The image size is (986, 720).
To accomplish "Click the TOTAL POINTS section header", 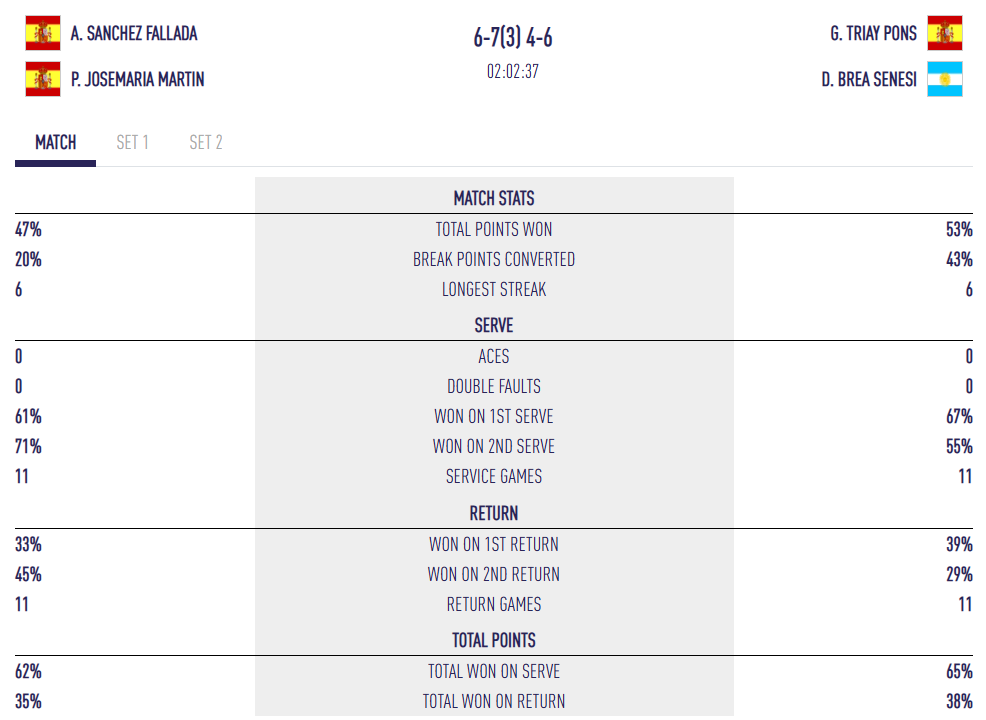I will click(494, 640).
